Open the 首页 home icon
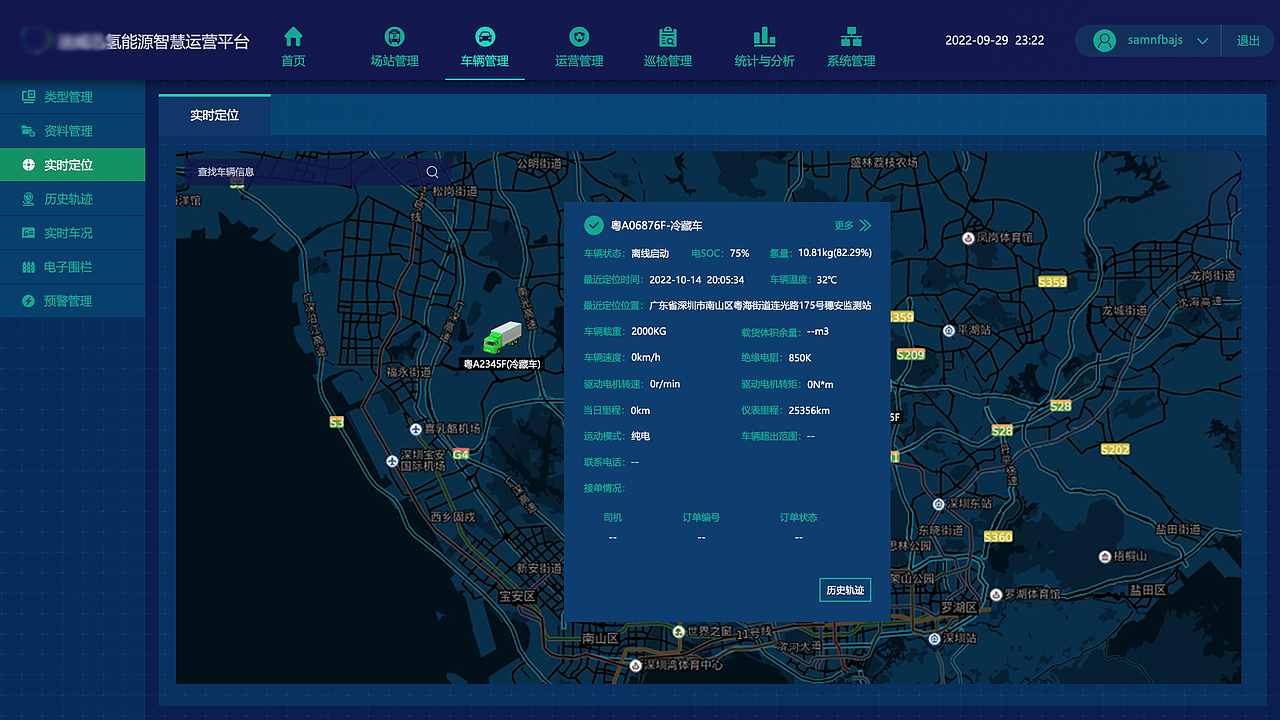 [293, 37]
